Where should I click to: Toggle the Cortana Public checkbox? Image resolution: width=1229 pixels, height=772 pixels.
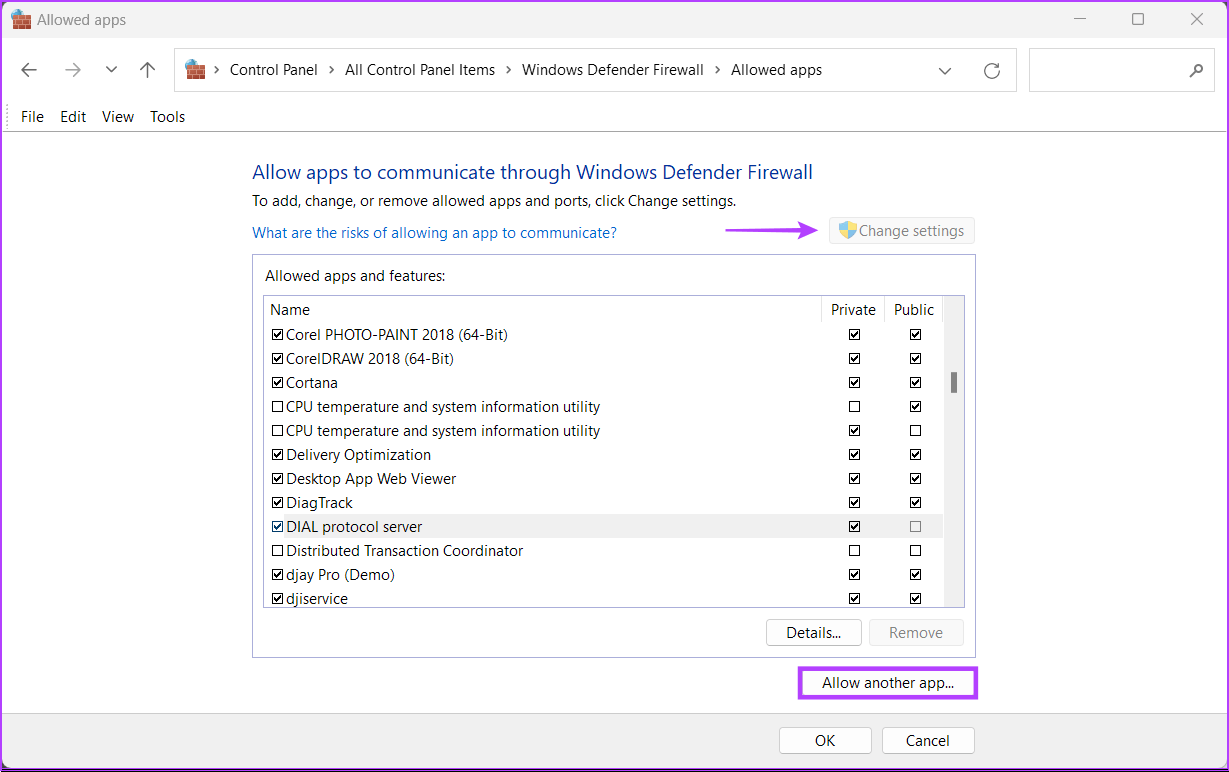point(915,383)
